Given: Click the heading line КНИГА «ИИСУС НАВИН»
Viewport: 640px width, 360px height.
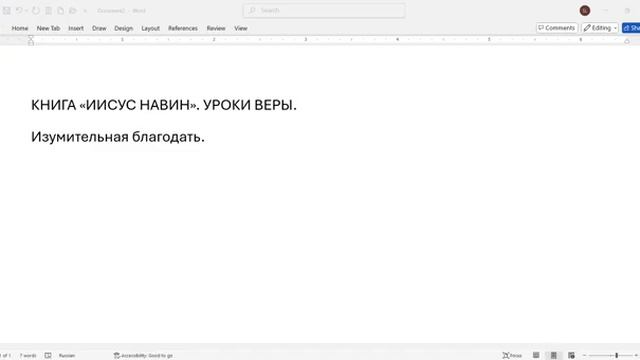Looking at the screenshot, I should [164, 105].
